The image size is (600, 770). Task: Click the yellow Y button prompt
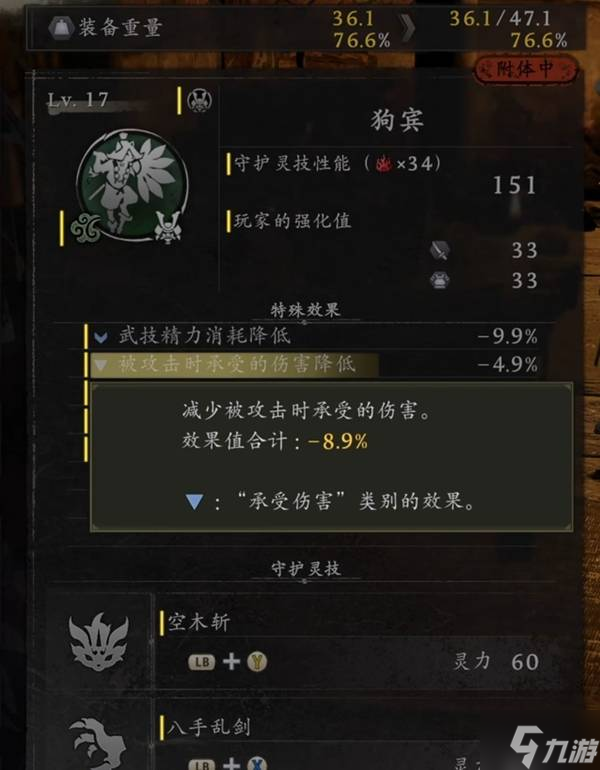(257, 662)
